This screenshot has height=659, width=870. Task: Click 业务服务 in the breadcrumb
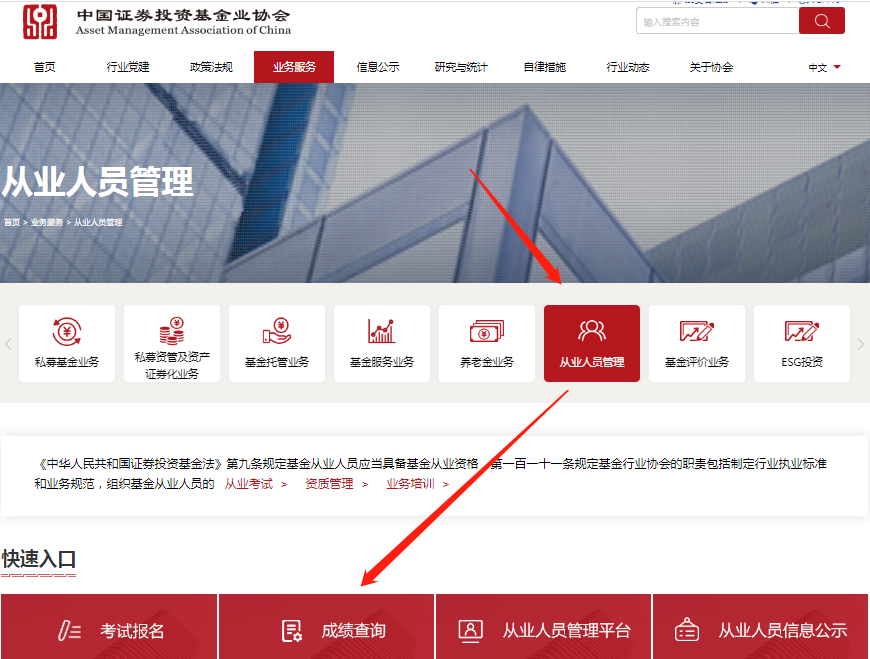[47, 222]
